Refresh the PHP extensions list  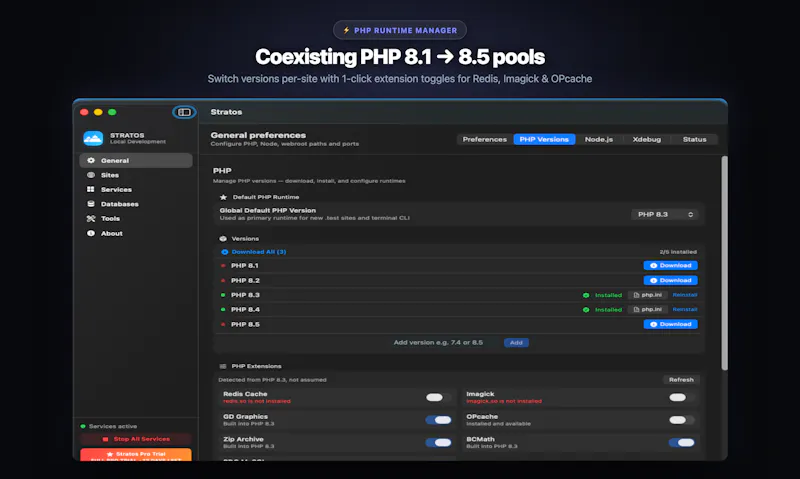681,380
